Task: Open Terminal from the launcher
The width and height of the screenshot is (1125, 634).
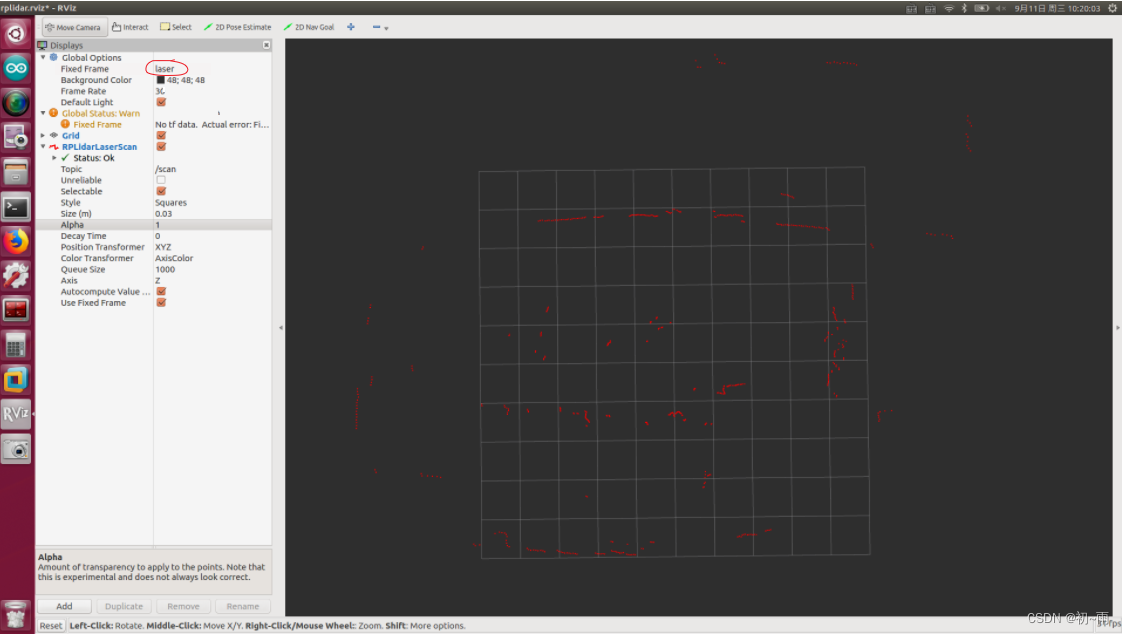Action: point(16,207)
